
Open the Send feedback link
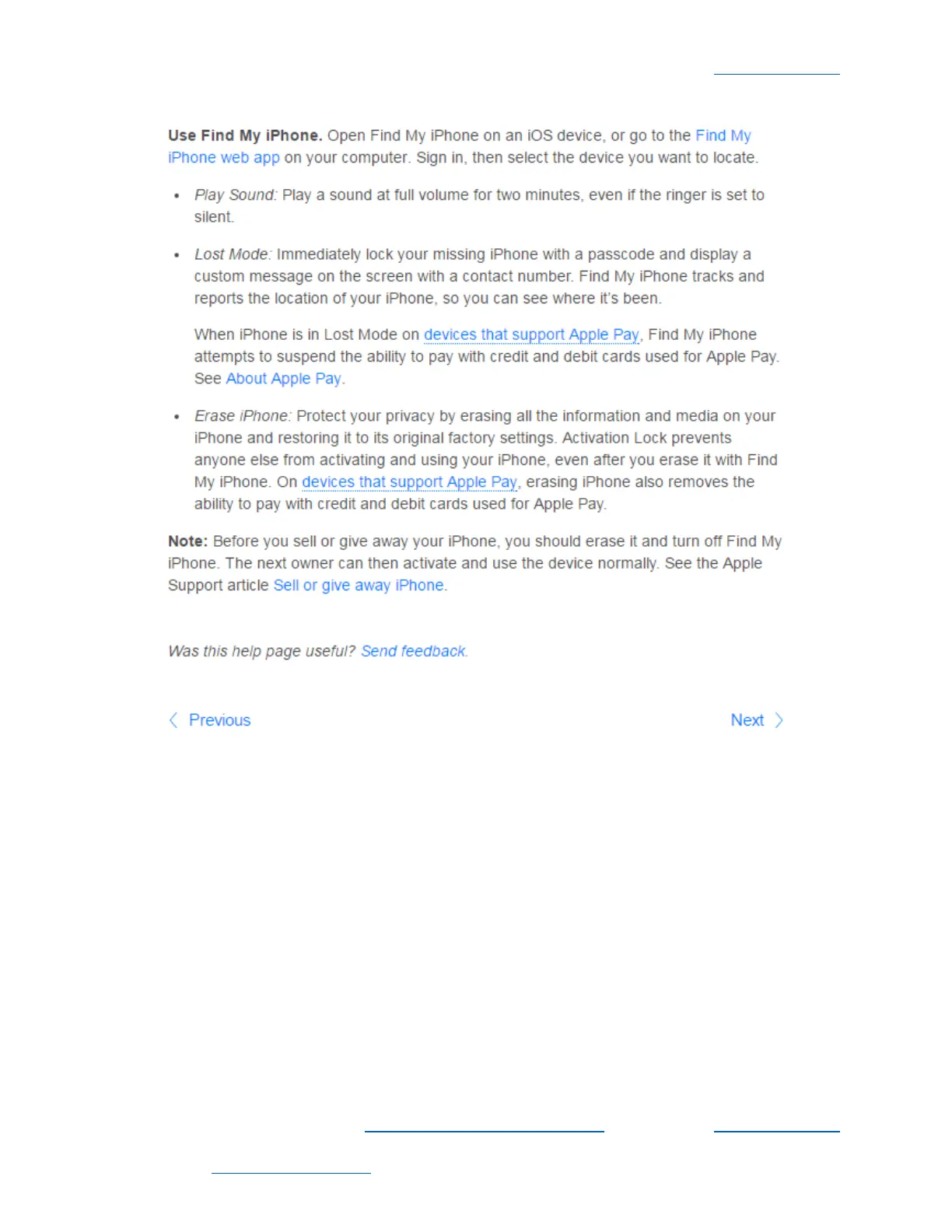(413, 651)
